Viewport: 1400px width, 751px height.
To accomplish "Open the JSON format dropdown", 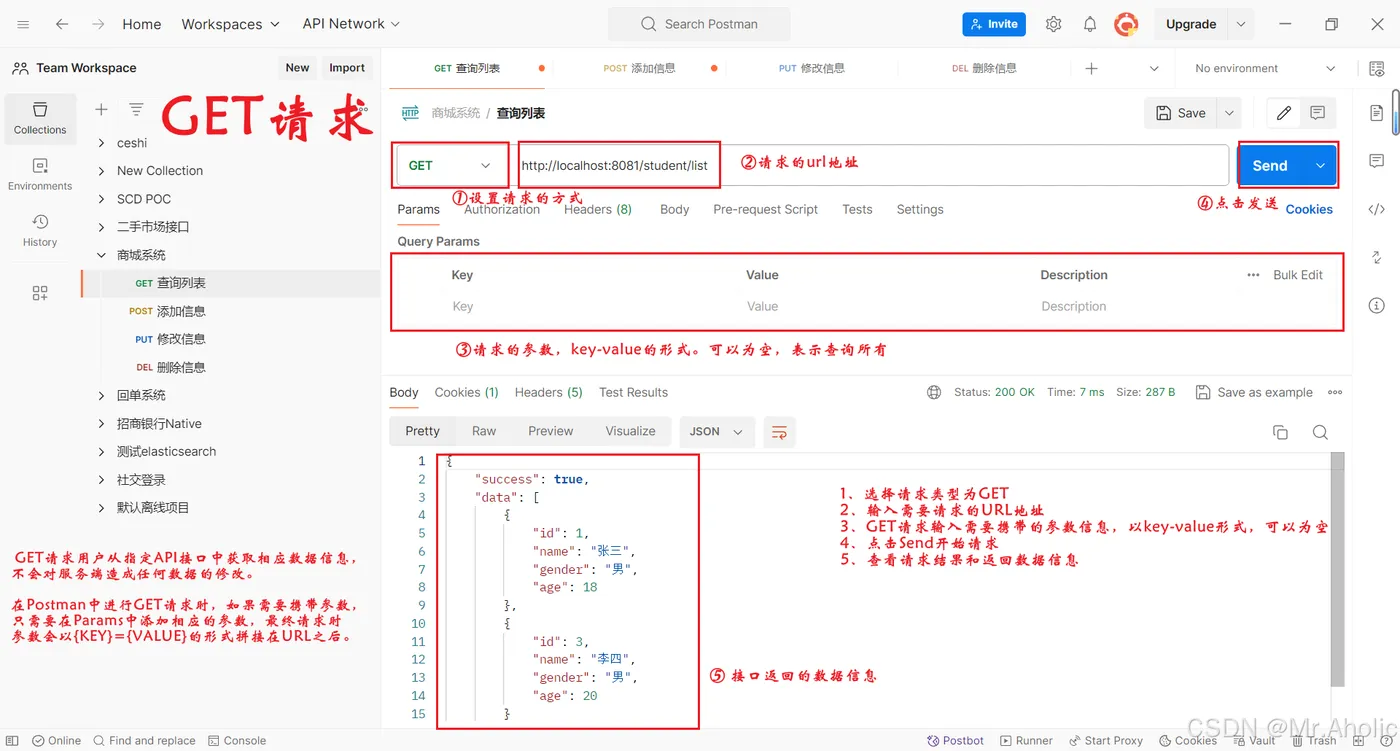I will pos(717,432).
